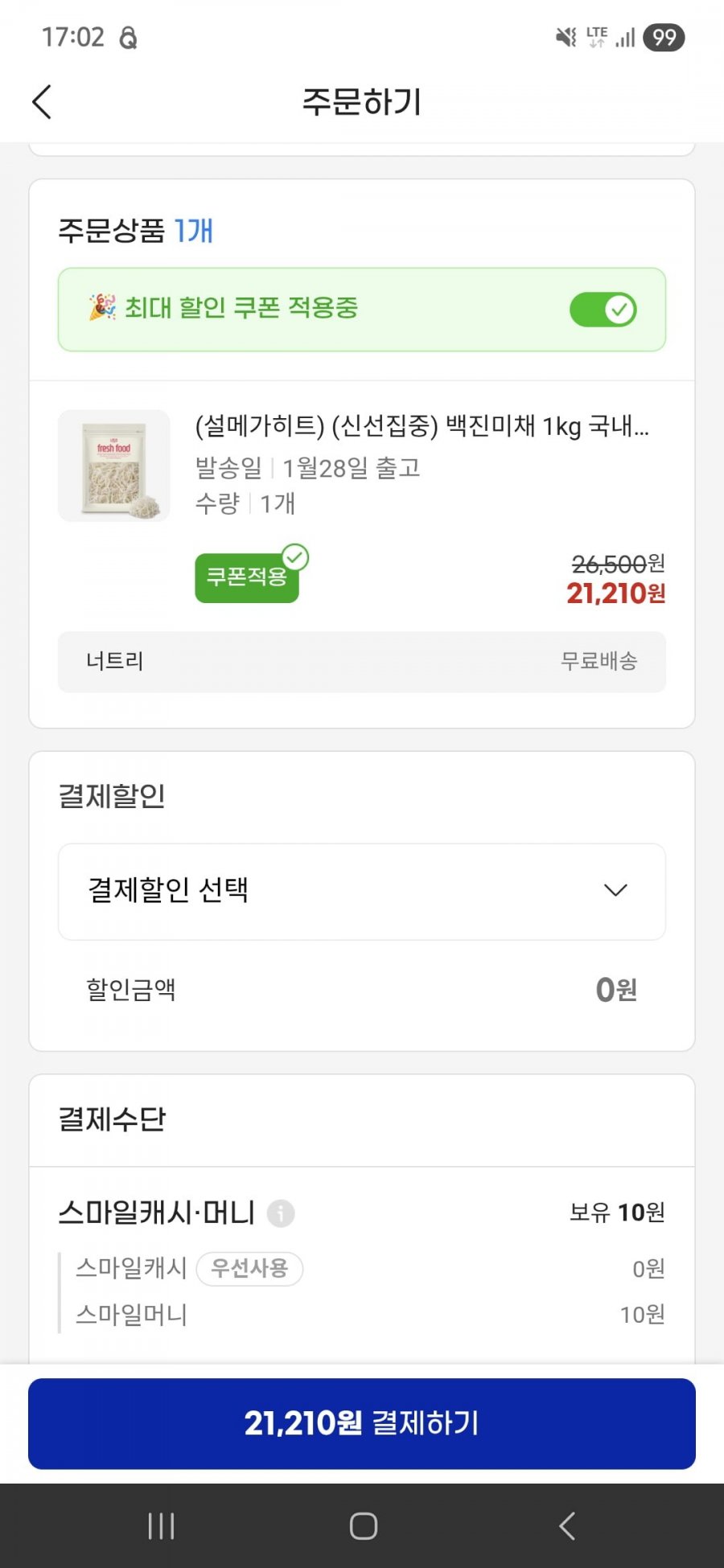Screen dimensions: 724x1568
Task: Tap the 너트리 seller row
Action: pos(361,661)
